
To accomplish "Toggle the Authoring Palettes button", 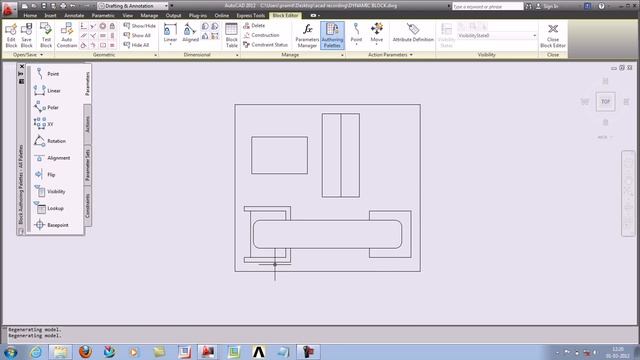I will coord(332,35).
